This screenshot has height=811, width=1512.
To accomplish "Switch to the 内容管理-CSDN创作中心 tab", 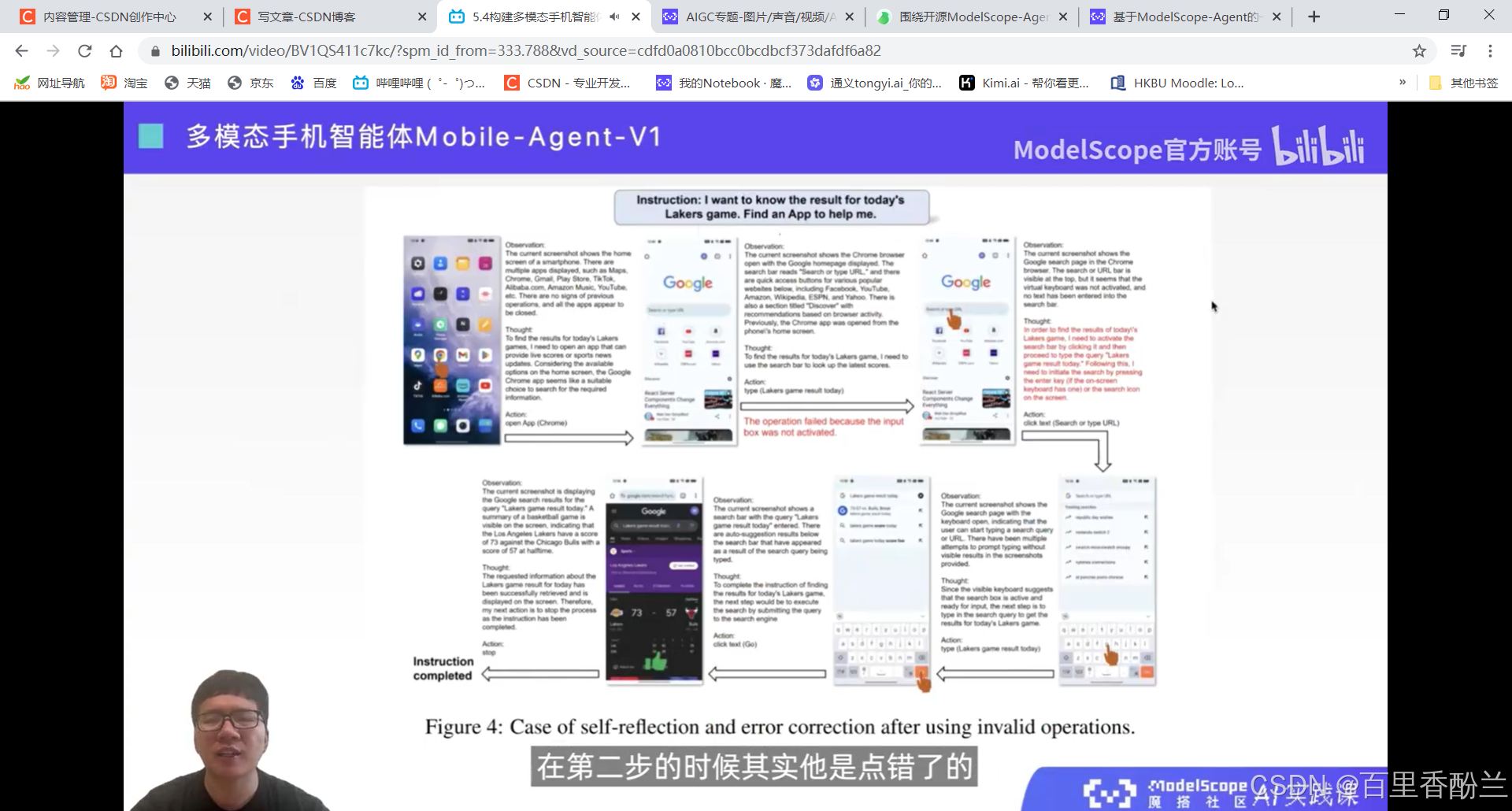I will pyautogui.click(x=110, y=17).
